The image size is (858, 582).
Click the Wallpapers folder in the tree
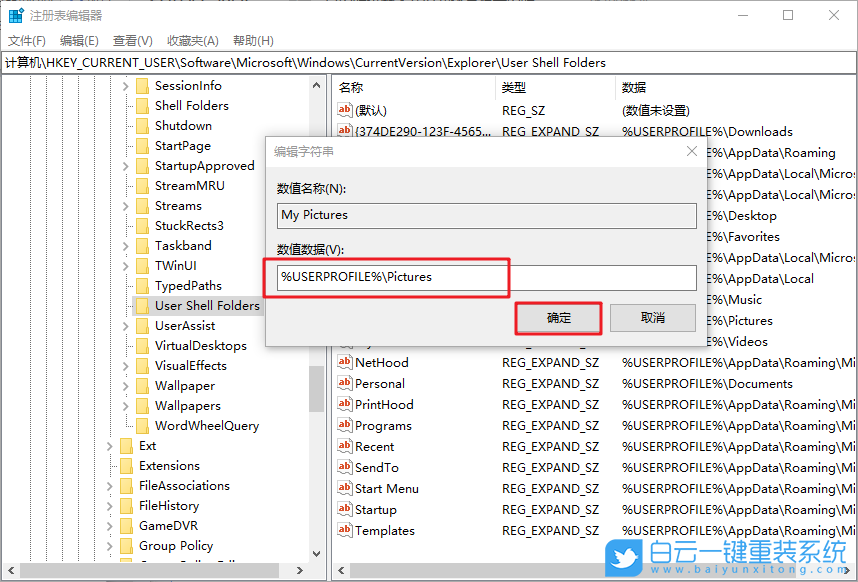point(190,405)
